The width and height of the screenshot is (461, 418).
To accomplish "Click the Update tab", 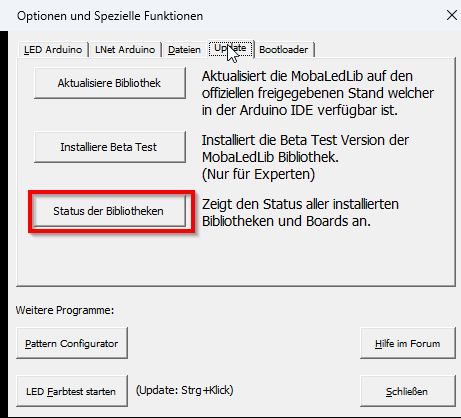I will [230, 49].
